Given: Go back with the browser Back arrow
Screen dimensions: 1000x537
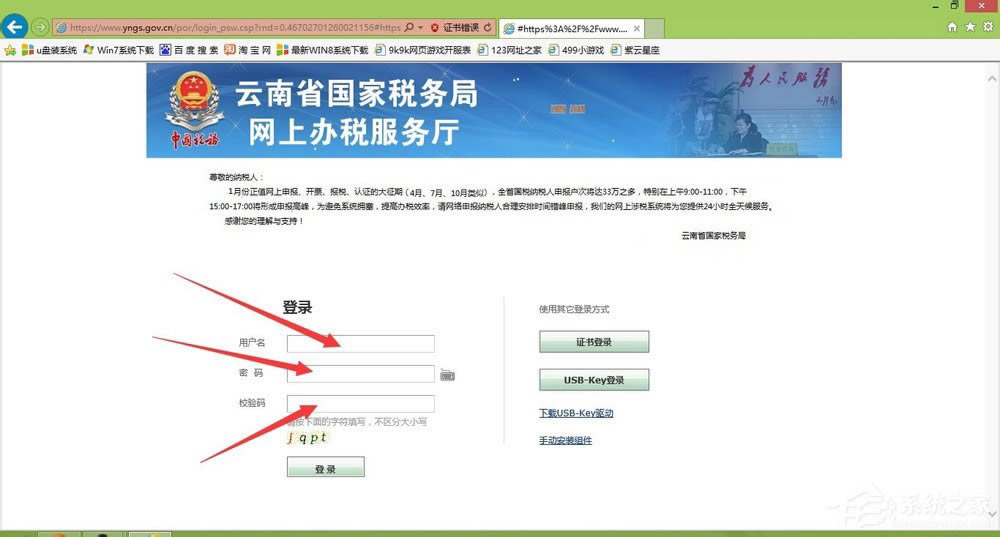Looking at the screenshot, I should (x=15, y=27).
